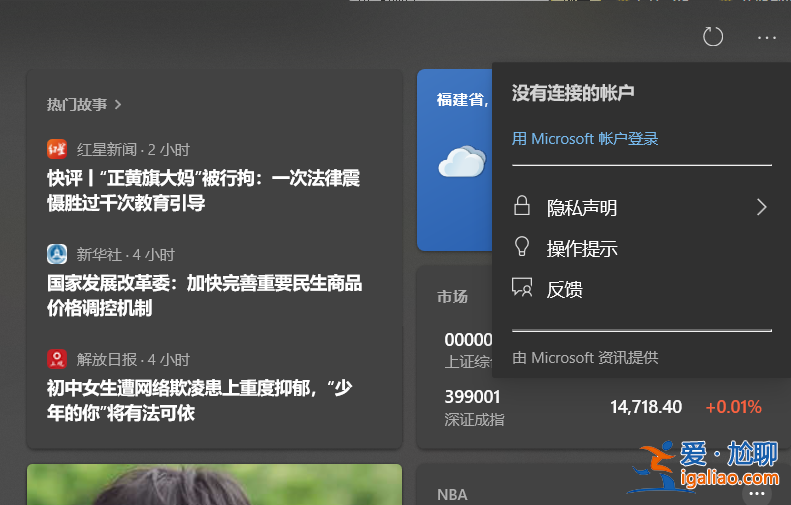The height and width of the screenshot is (505, 791).
Task: Click the +0.01% change value
Action: tap(733, 407)
